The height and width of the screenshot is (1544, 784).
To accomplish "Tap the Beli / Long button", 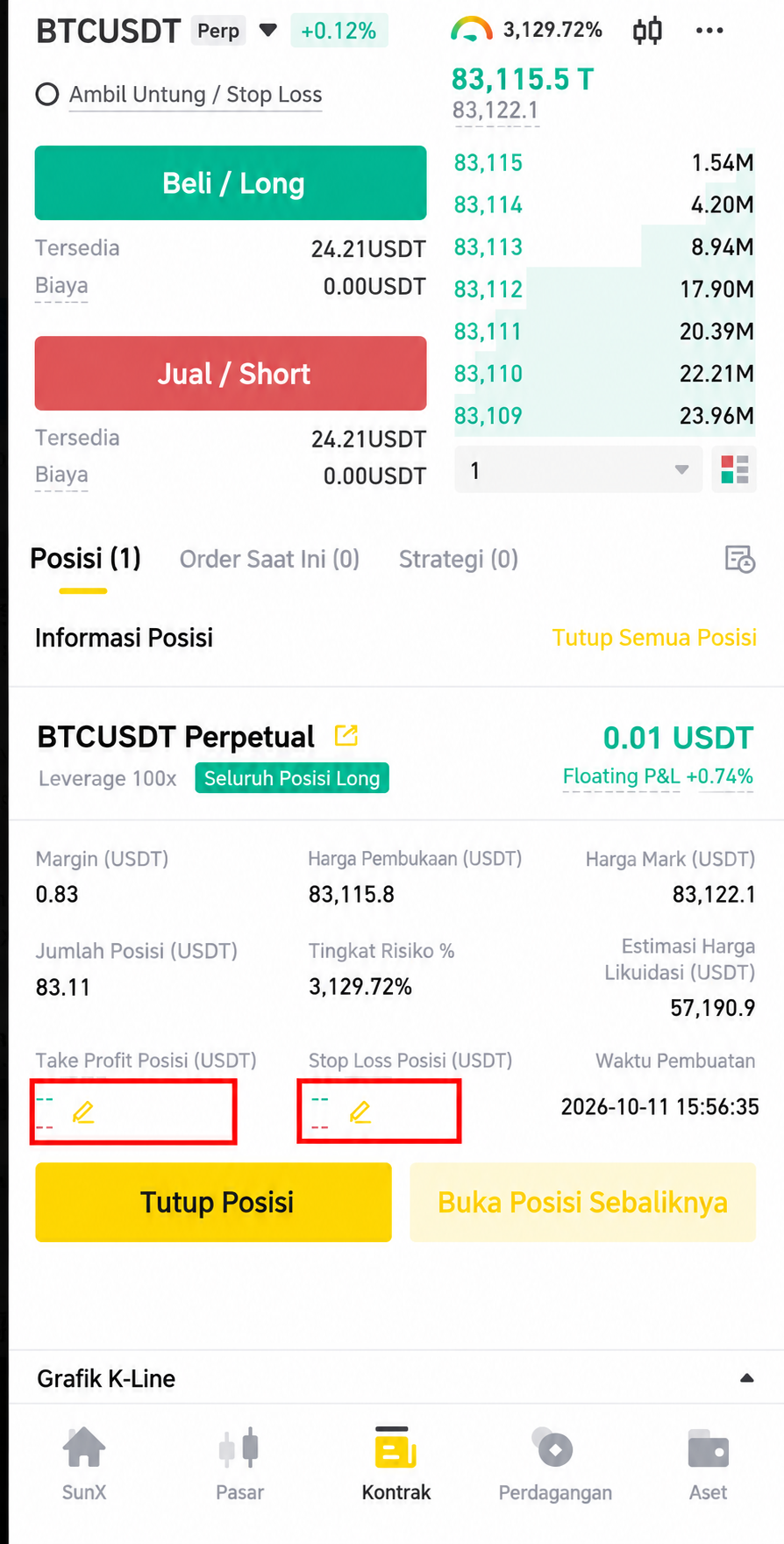I will pyautogui.click(x=231, y=182).
